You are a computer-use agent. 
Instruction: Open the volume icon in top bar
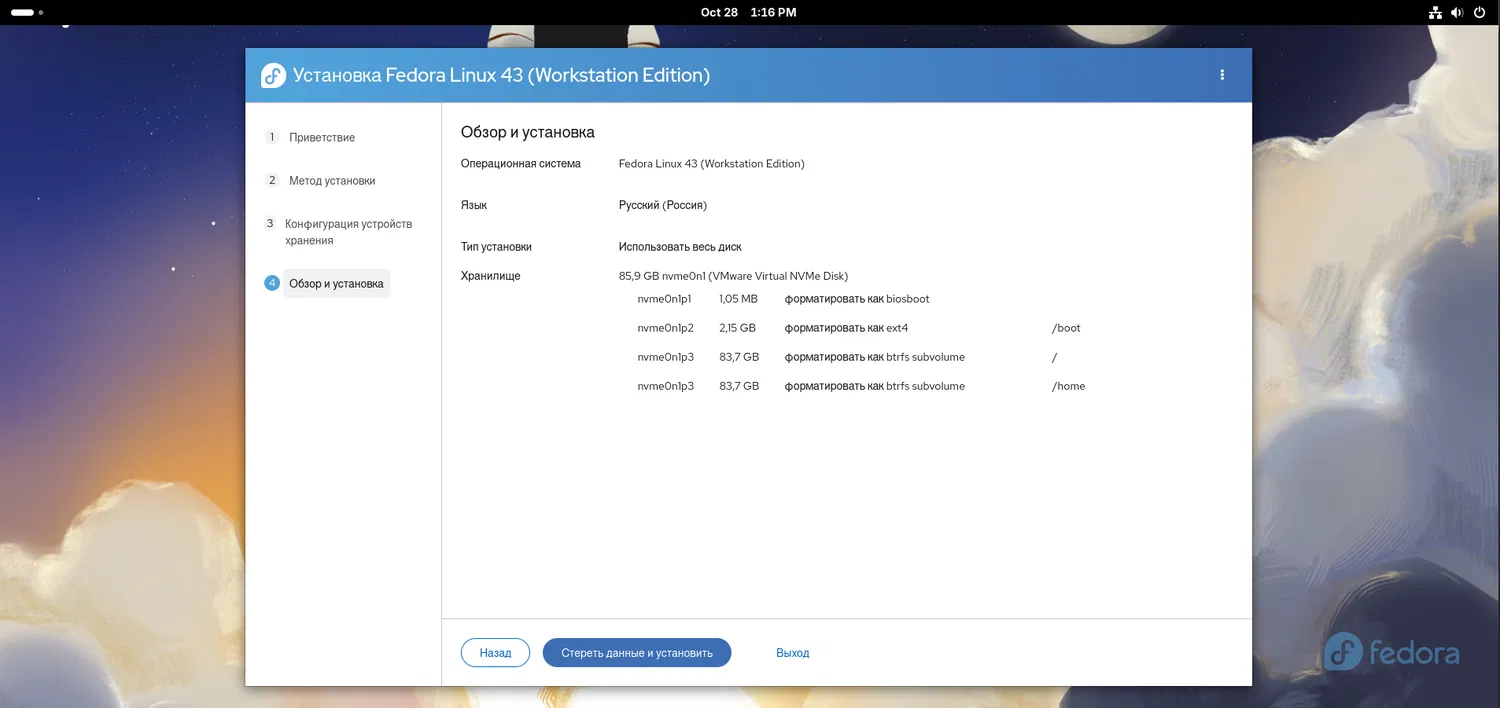click(x=1457, y=13)
